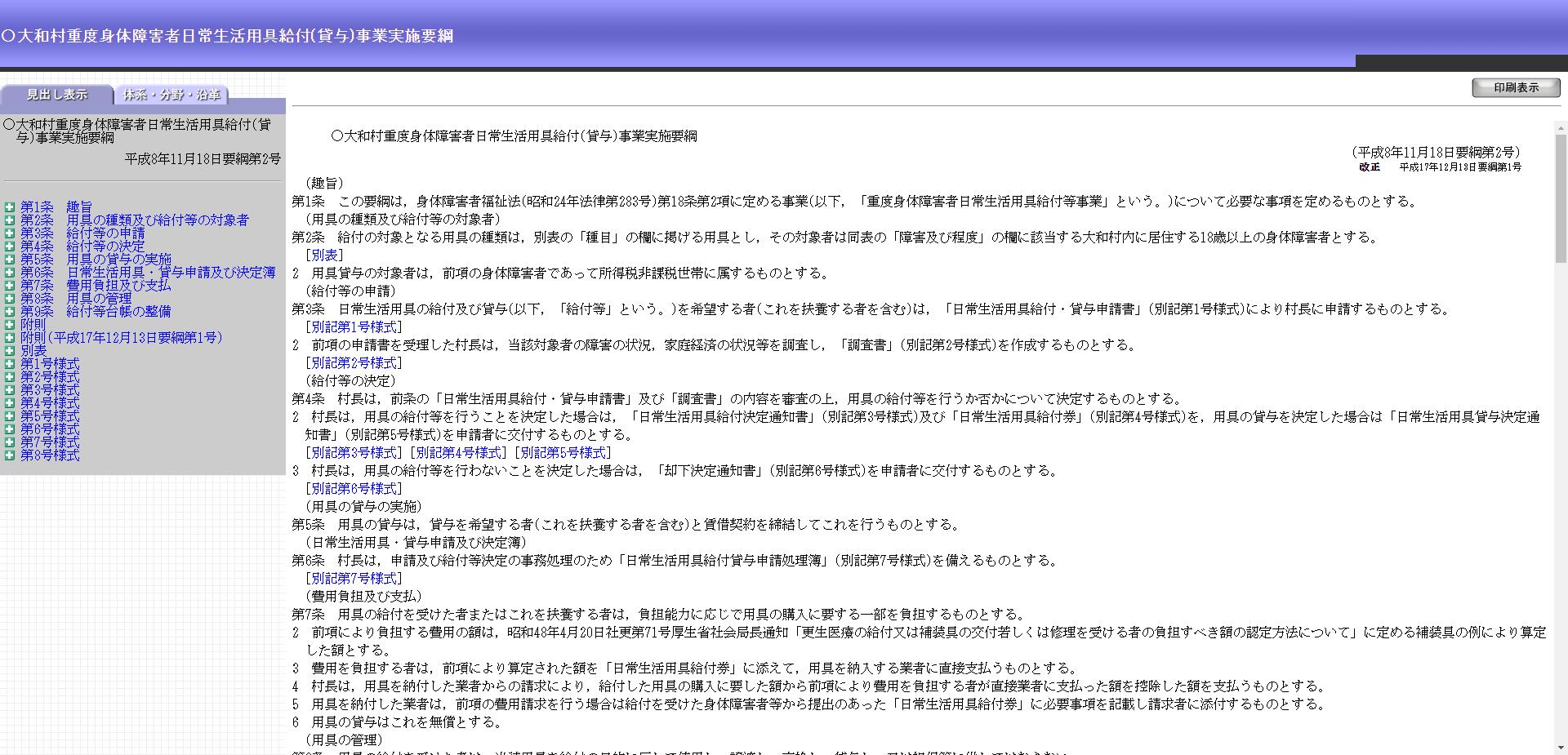Click the green plus icon beside 第9条
1568x755 pixels.
click(9, 311)
